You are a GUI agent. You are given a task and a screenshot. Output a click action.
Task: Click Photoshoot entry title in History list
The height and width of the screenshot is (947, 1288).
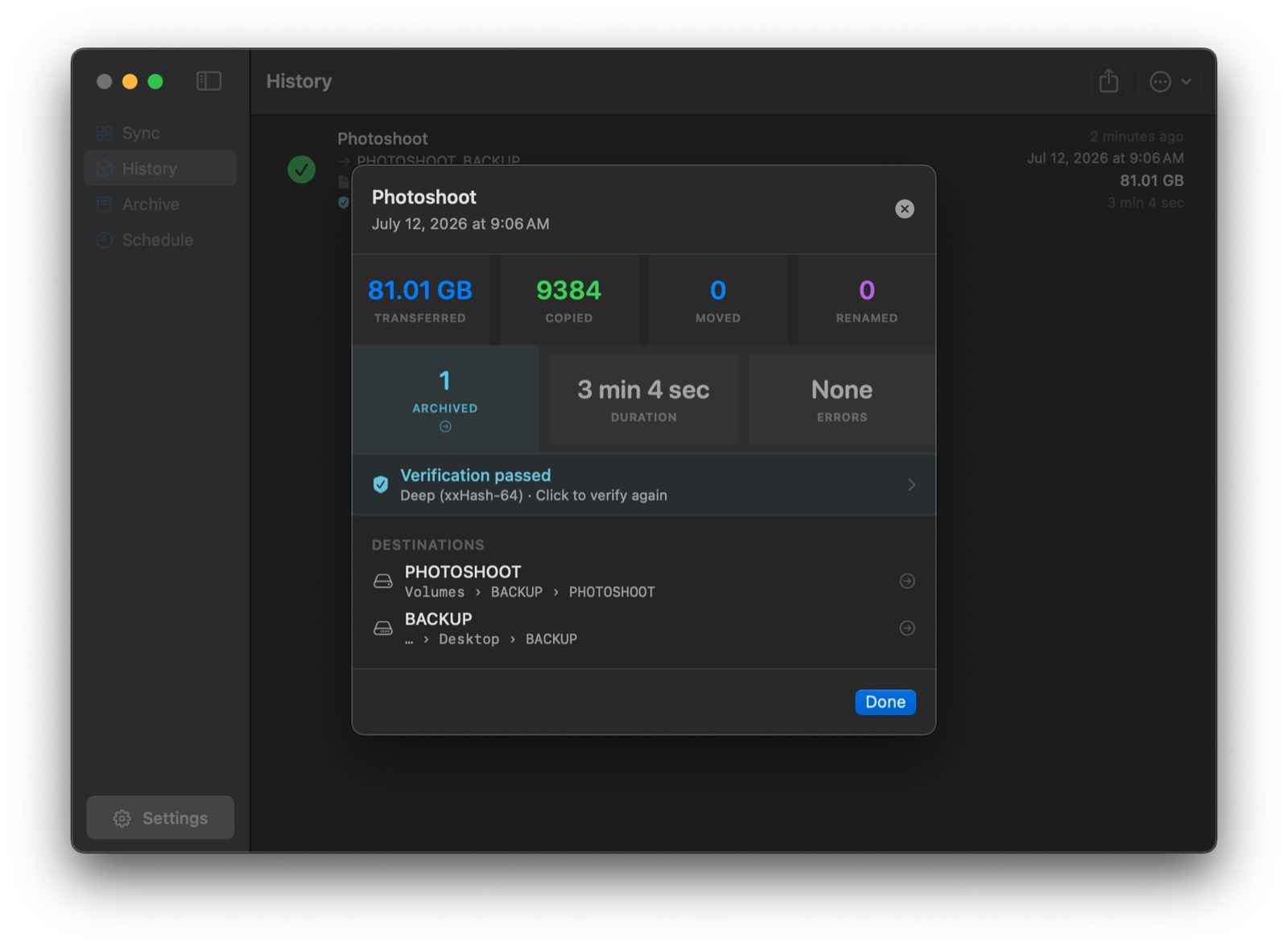coord(382,139)
